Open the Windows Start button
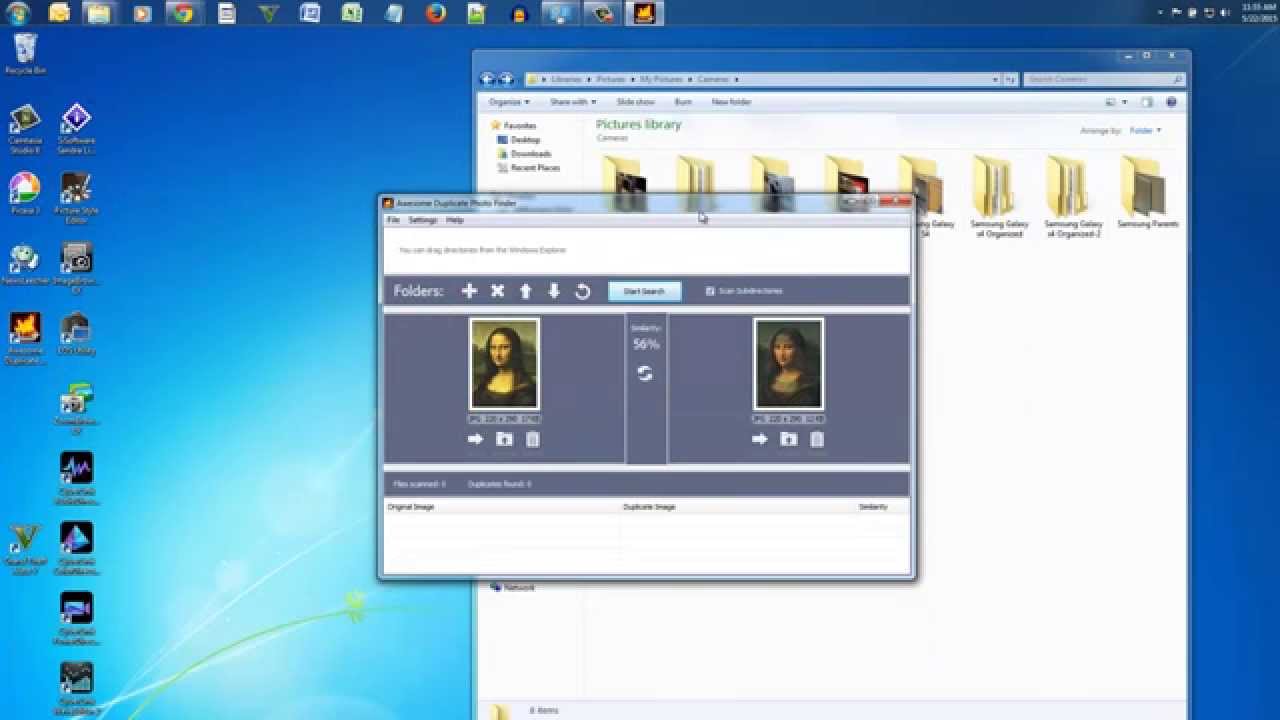This screenshot has width=1280, height=720. [x=18, y=13]
